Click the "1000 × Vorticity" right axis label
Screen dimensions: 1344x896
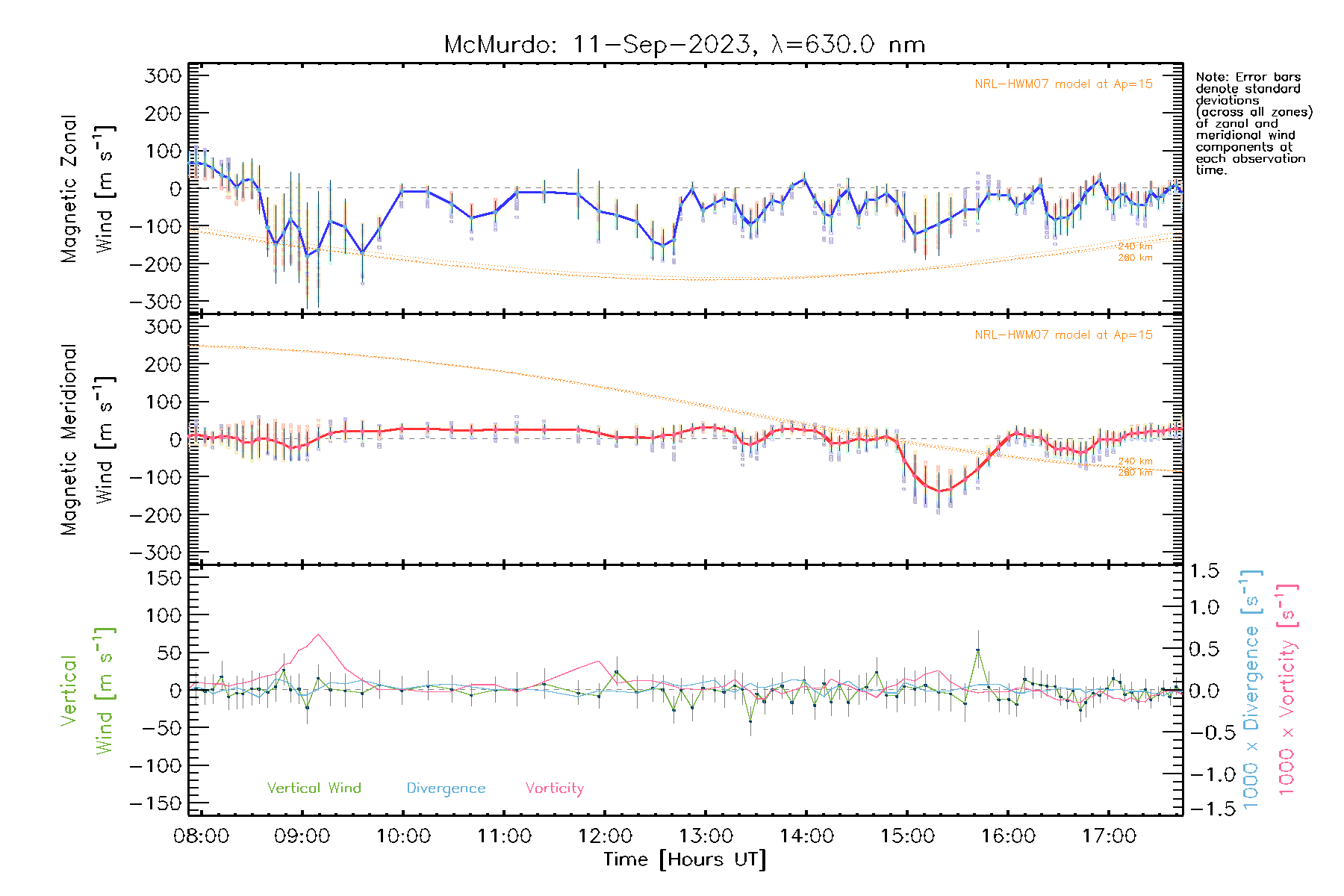pos(1287,690)
